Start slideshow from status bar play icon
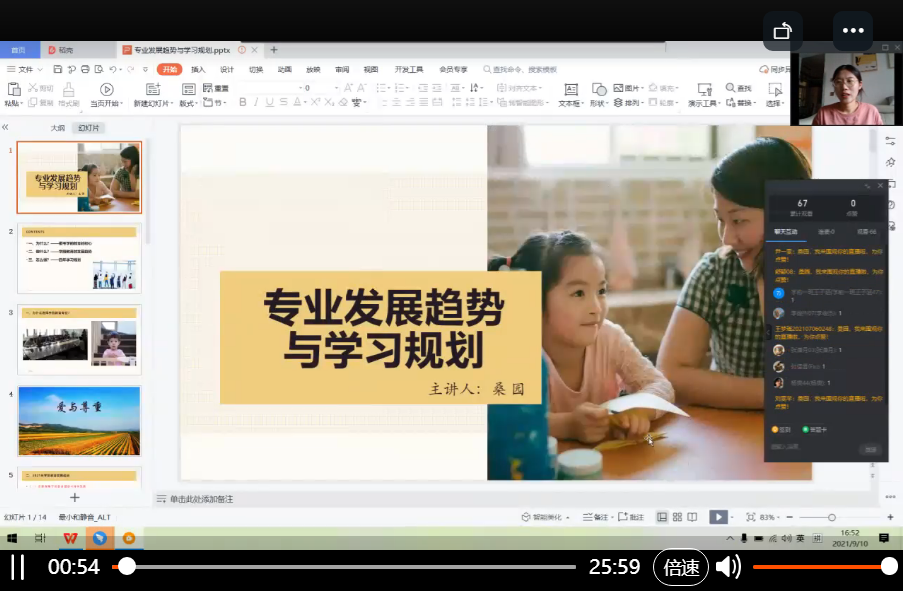Viewport: 903px width, 591px height. coord(717,517)
